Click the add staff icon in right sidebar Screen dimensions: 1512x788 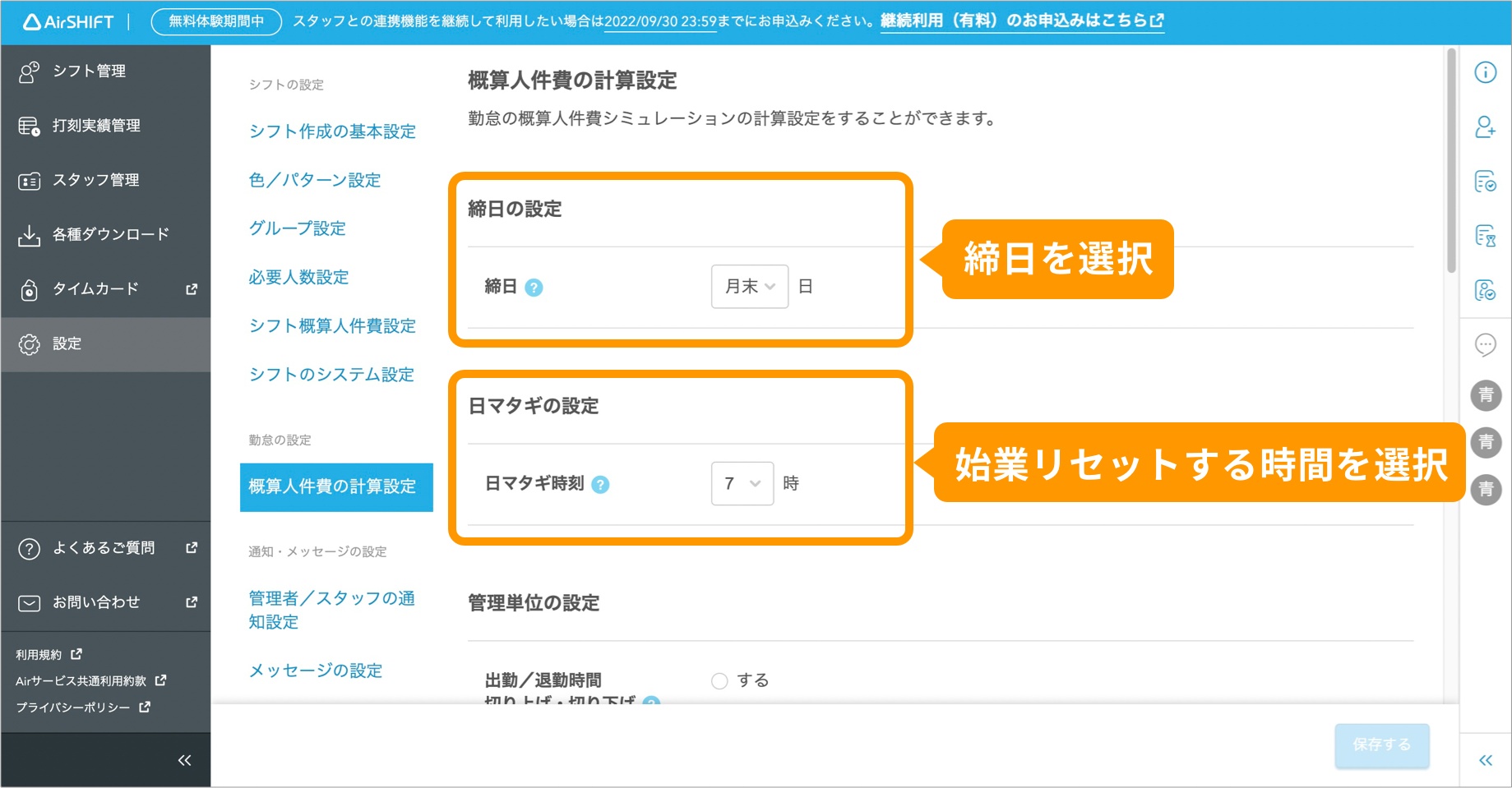pos(1485,127)
